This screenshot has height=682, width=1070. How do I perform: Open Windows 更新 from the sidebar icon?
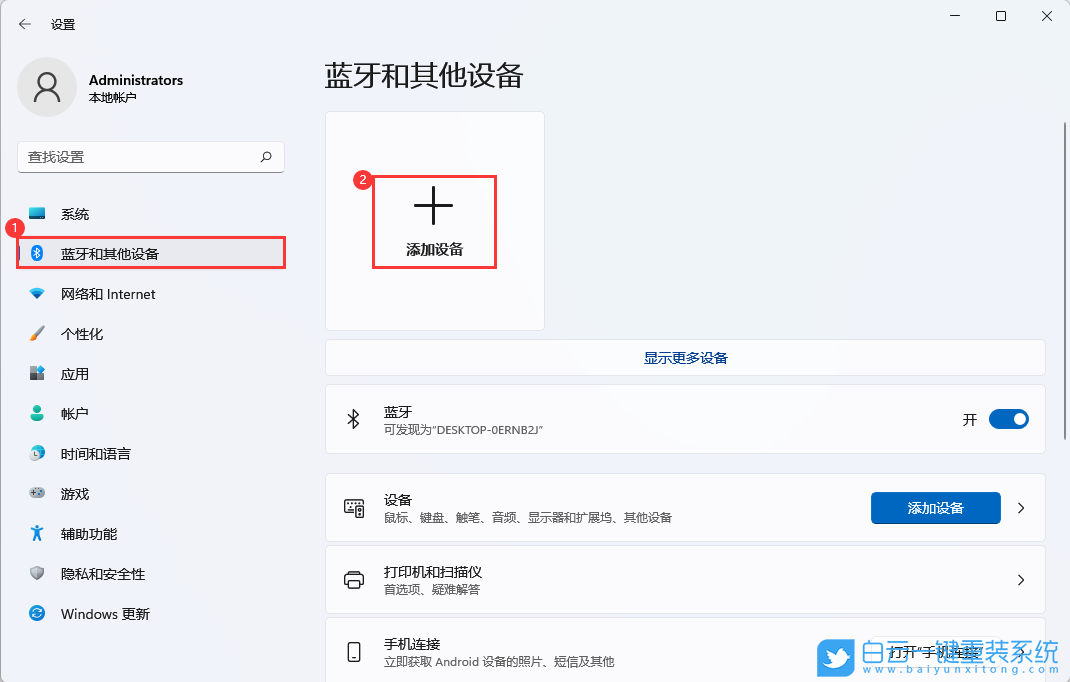click(x=38, y=613)
